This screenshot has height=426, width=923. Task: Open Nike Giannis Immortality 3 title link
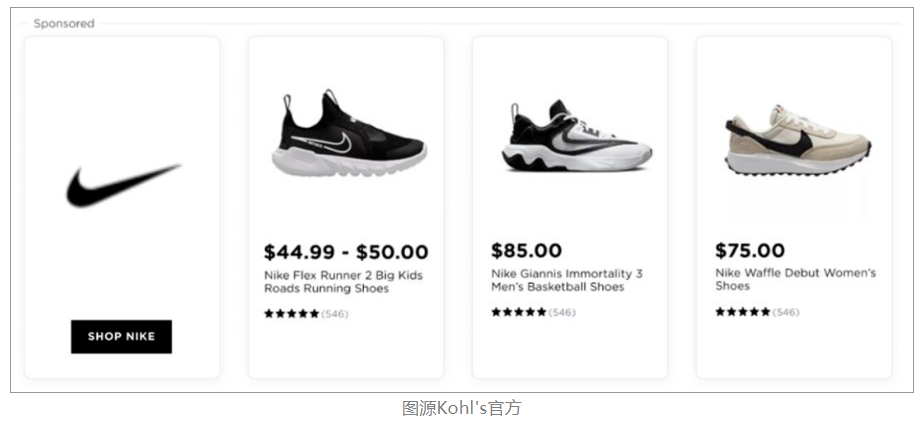point(567,280)
